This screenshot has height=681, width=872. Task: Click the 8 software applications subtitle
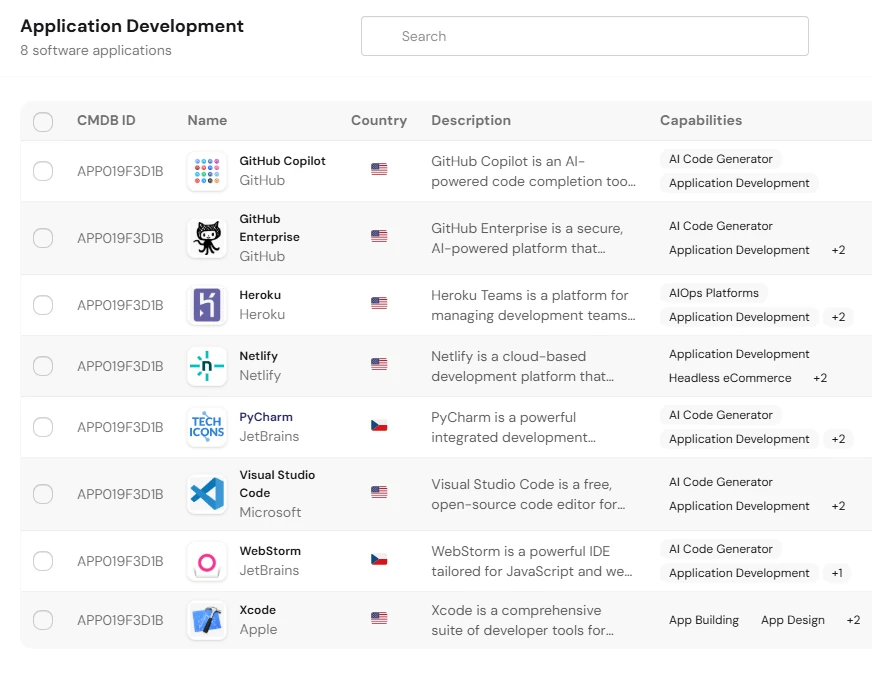(x=96, y=51)
